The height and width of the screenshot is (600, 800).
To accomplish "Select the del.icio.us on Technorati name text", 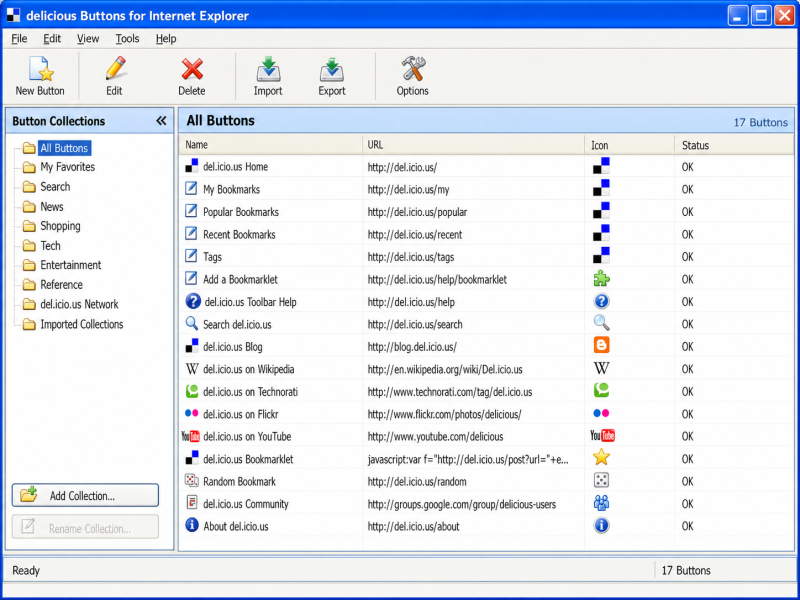I will tap(250, 392).
